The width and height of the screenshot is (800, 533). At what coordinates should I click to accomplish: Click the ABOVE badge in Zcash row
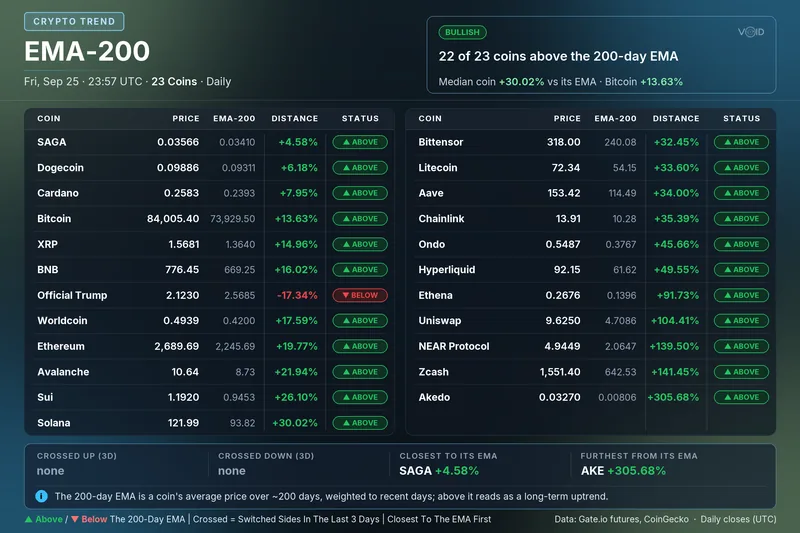(741, 372)
